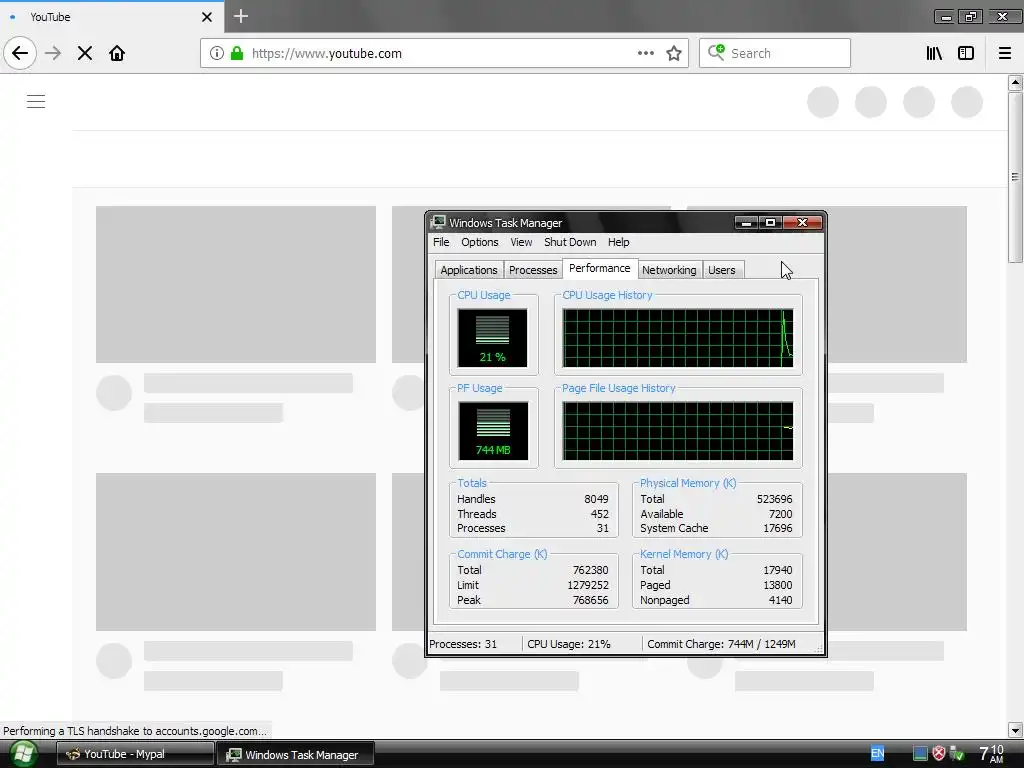
Task: Stop page loading with the X button
Action: tap(85, 54)
